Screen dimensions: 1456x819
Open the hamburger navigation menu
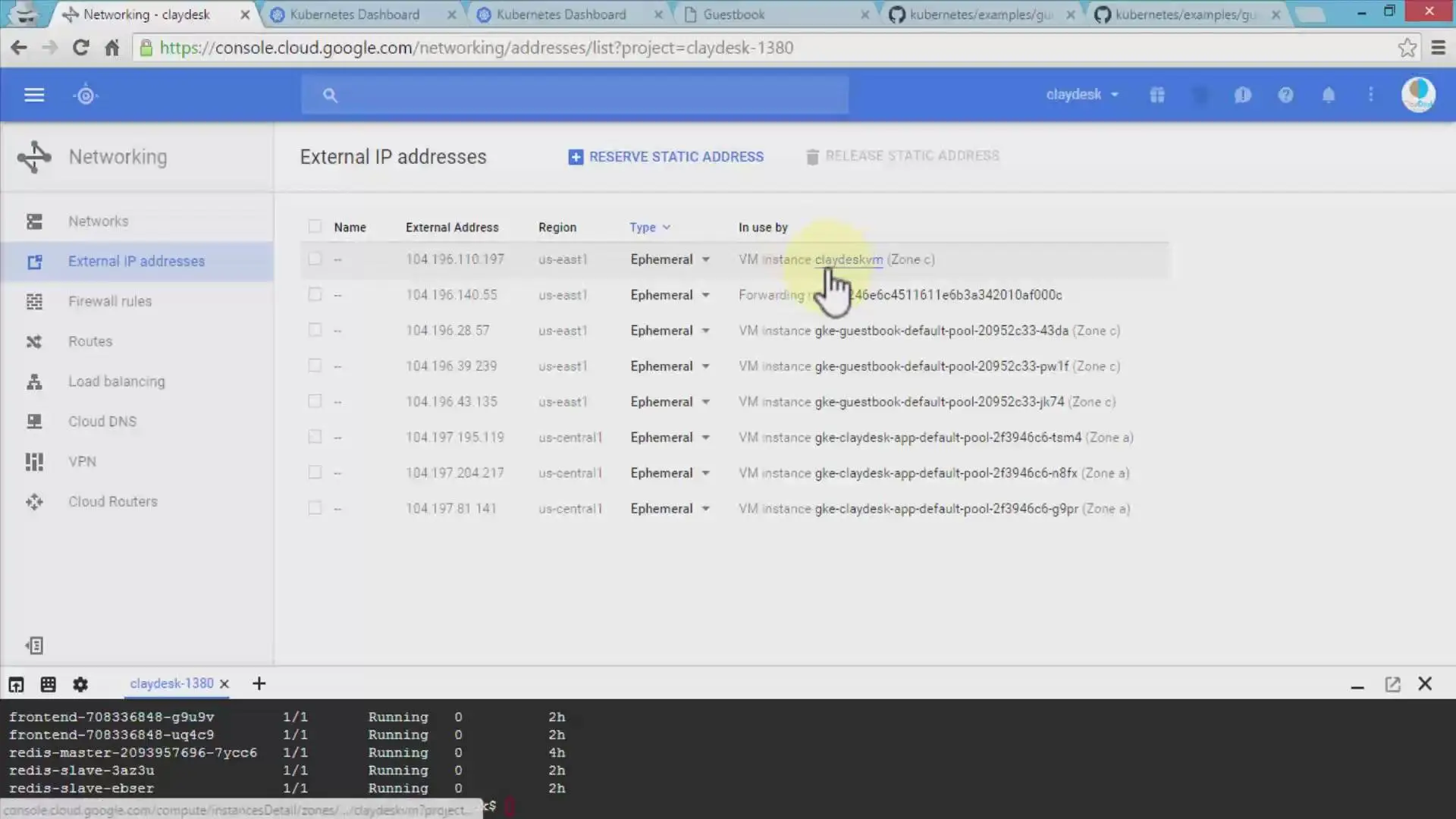[34, 95]
